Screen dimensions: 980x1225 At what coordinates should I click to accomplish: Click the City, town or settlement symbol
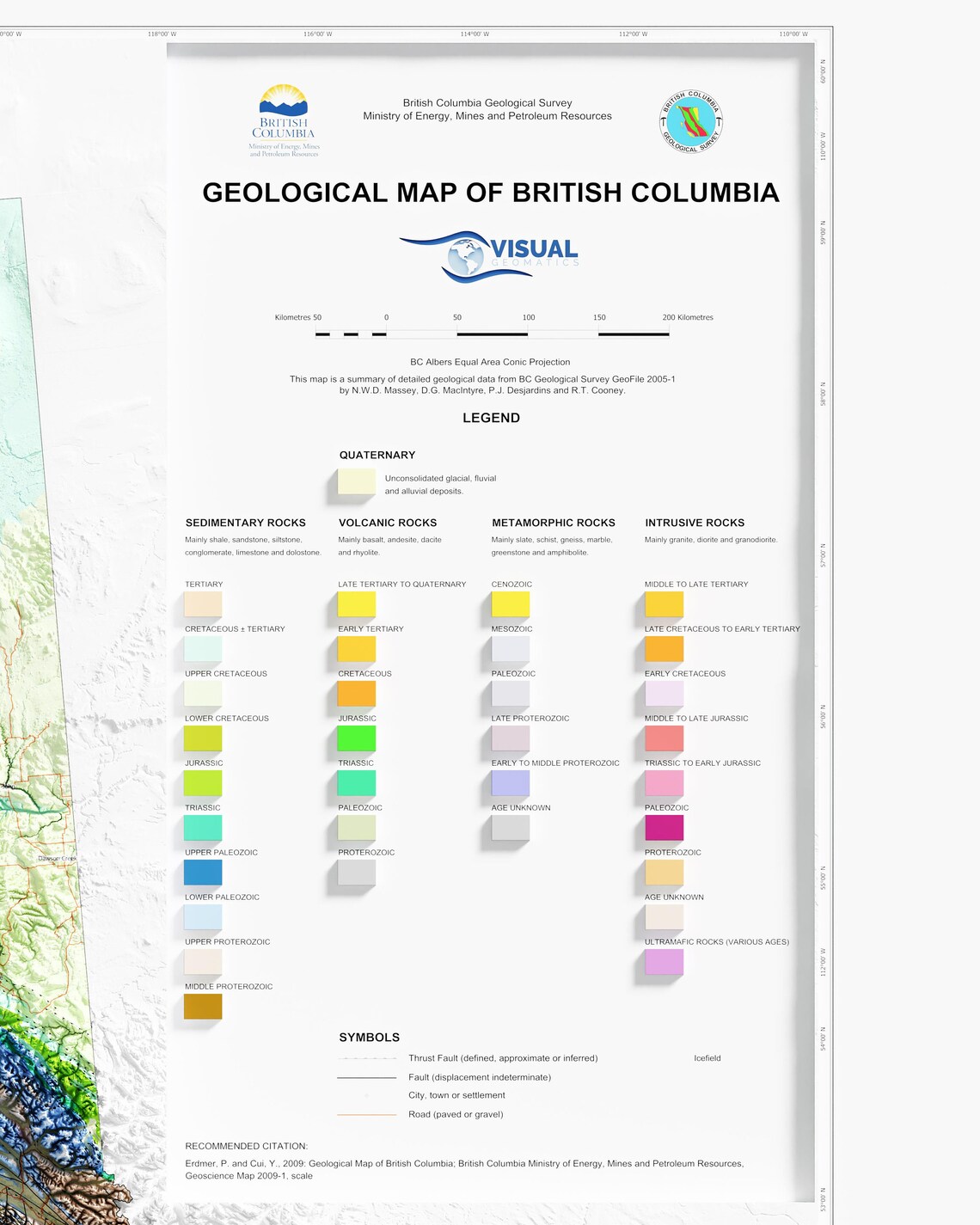[368, 1095]
